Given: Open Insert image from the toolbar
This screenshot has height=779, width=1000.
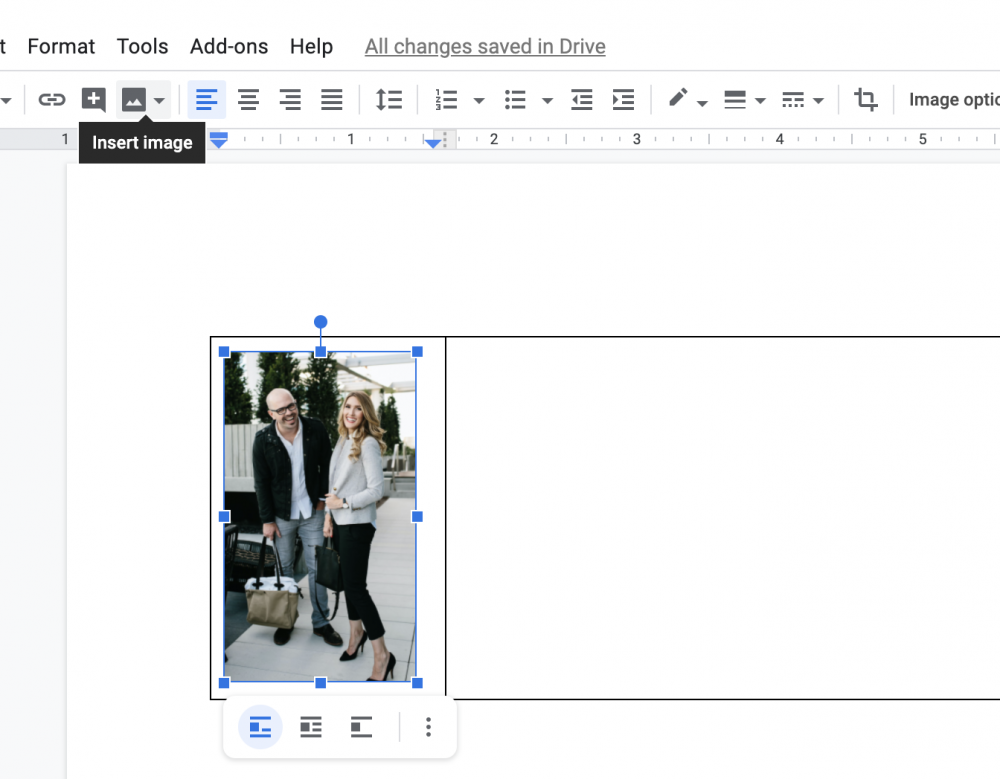Looking at the screenshot, I should 135,99.
